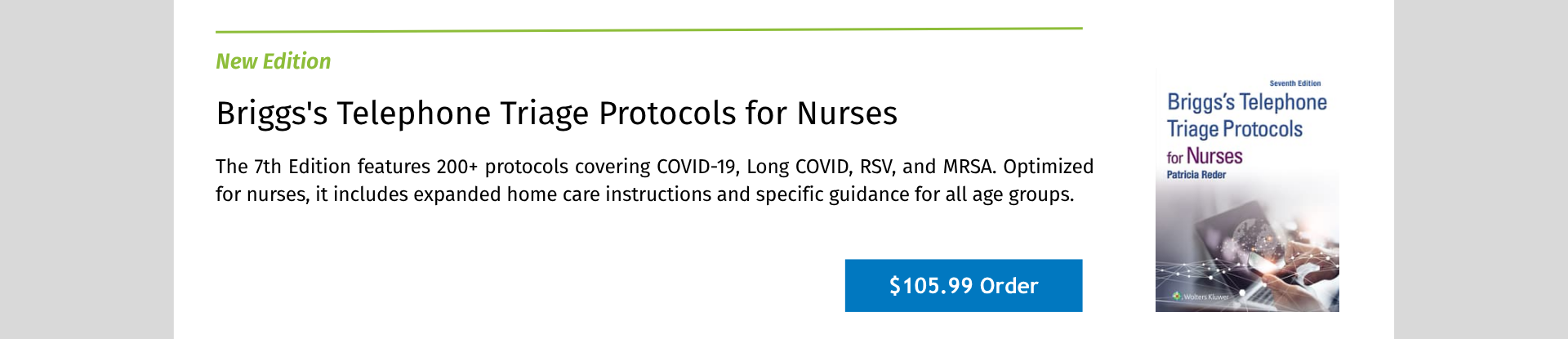
Task: Click the Wolters Kluwer logo on cover
Action: pos(1200,297)
